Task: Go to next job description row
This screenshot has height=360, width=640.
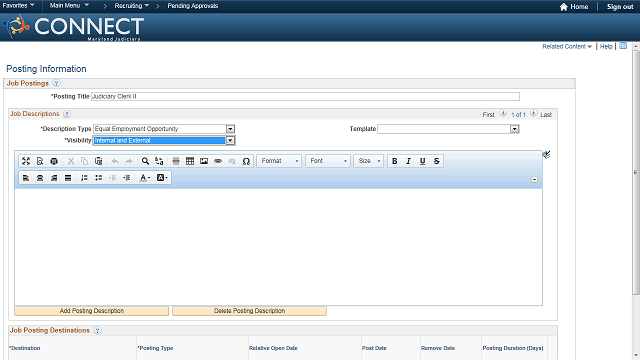Action: pos(533,113)
